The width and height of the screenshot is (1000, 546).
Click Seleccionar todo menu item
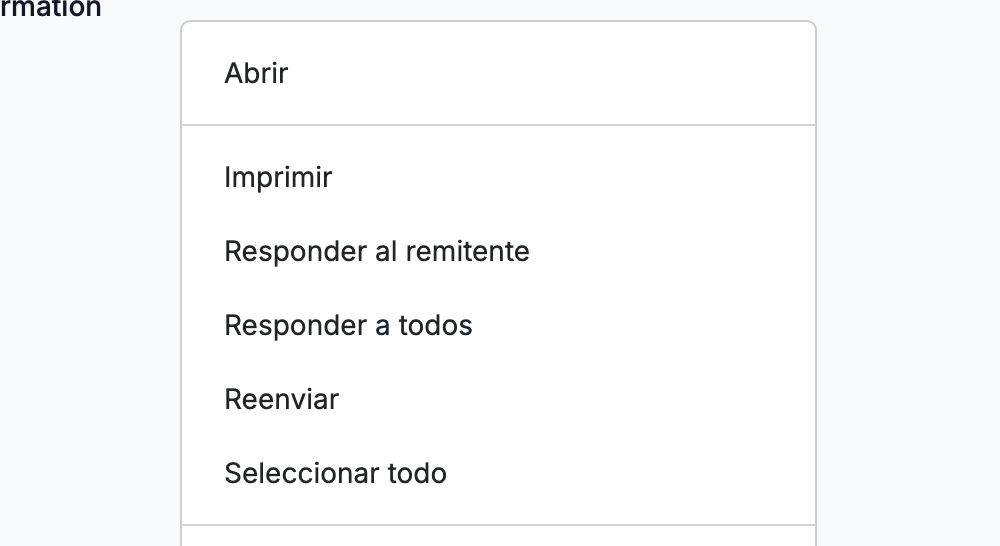click(x=498, y=473)
